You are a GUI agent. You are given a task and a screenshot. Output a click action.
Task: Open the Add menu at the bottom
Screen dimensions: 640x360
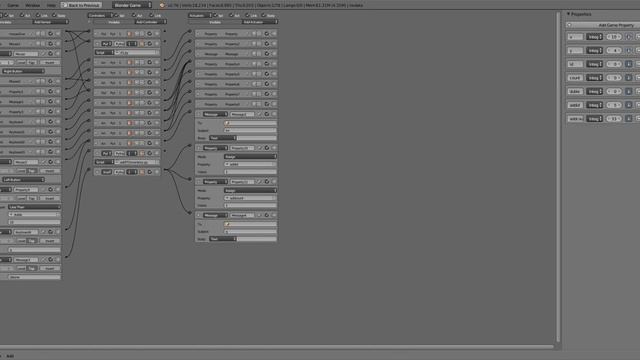tap(10, 356)
